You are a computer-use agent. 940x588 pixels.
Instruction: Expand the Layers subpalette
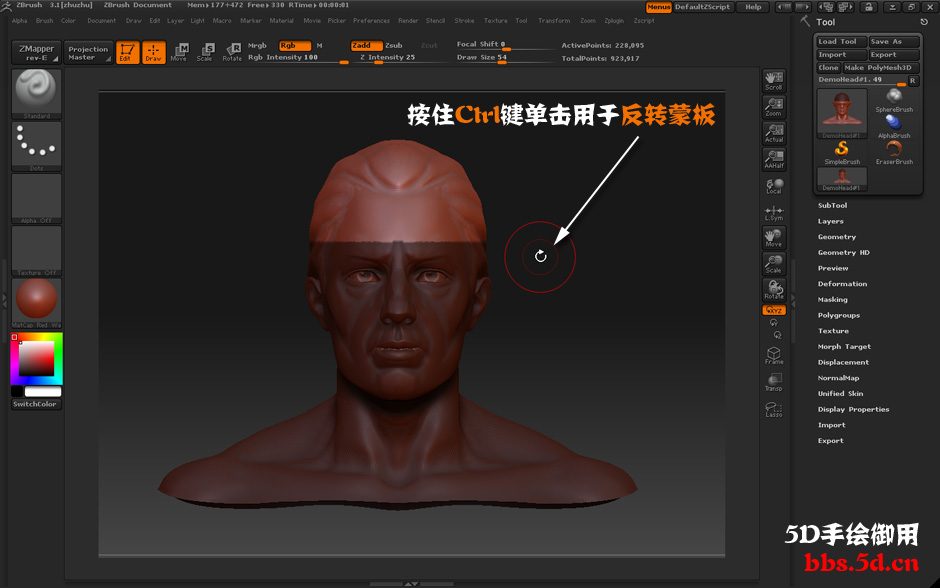(x=831, y=221)
